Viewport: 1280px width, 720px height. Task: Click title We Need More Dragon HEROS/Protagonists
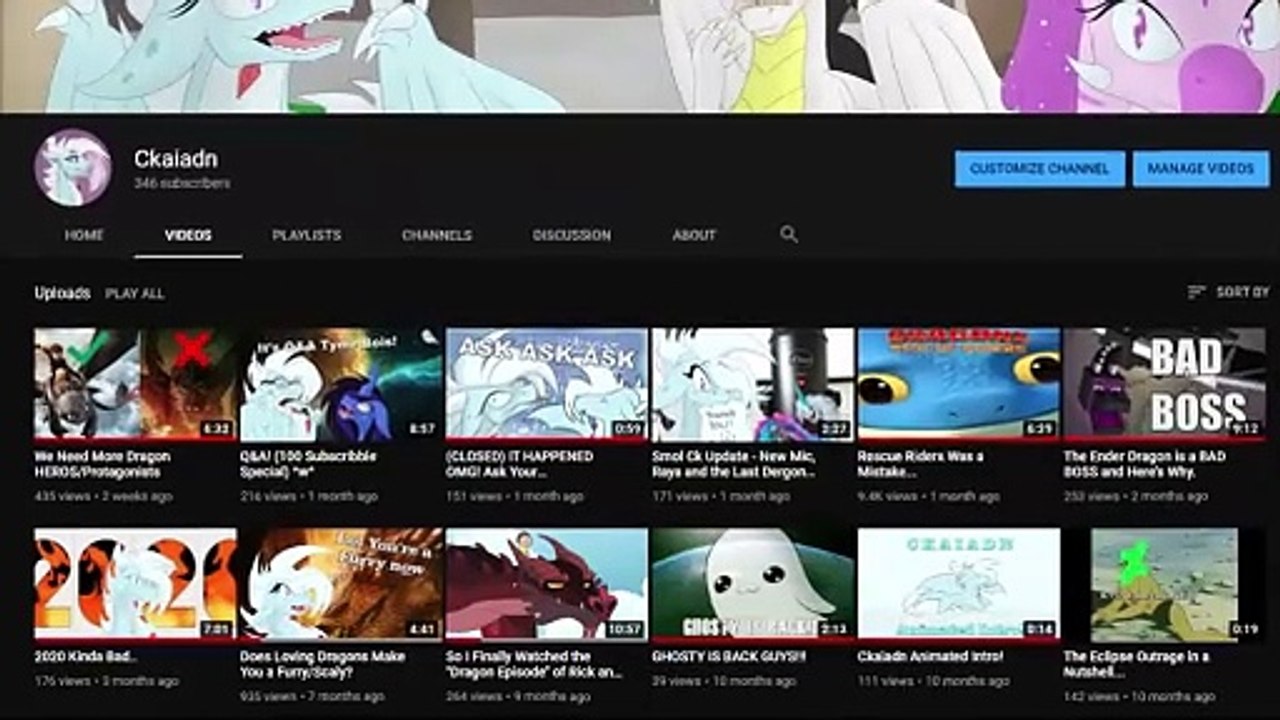102,464
